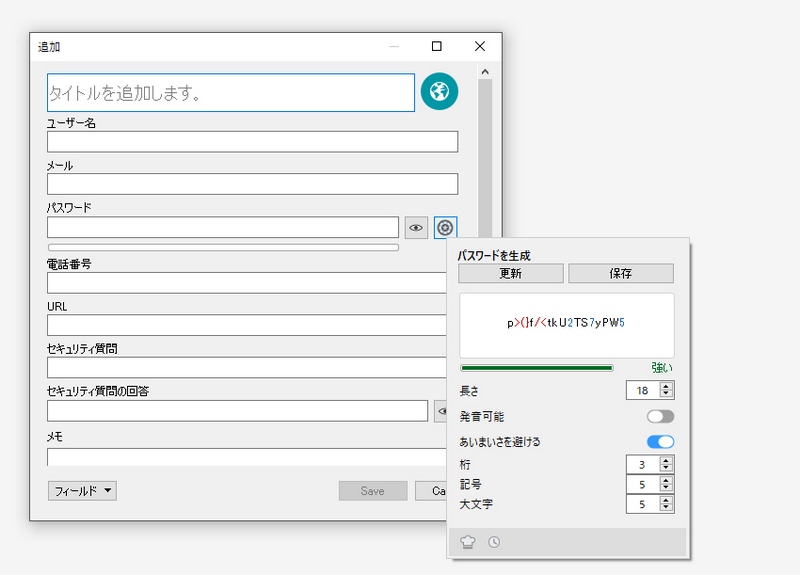Open password history clock icon
Screen dimensions: 800x575
click(494, 542)
